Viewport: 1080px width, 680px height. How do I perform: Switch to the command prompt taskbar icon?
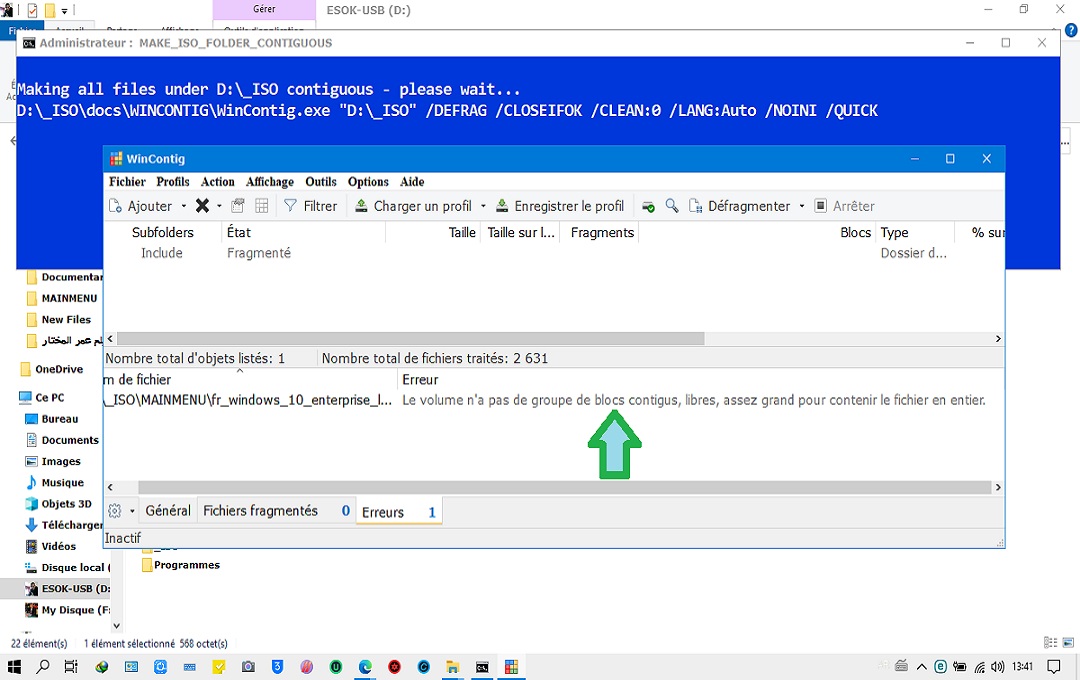click(x=482, y=667)
